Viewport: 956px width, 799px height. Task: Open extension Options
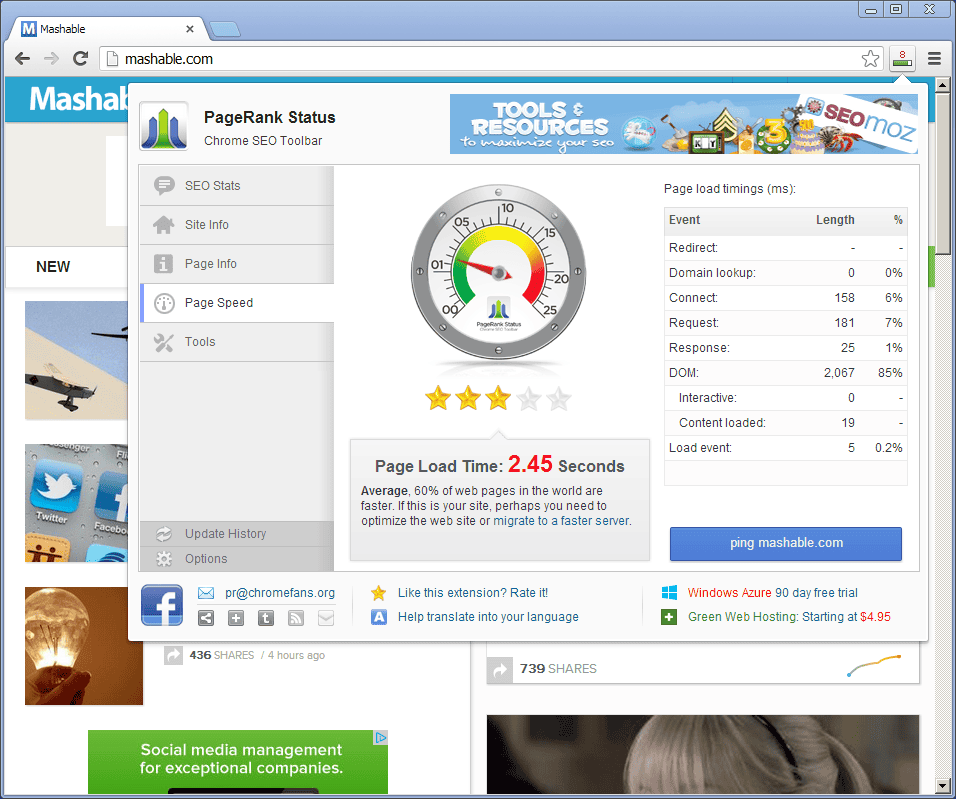[x=237, y=559]
